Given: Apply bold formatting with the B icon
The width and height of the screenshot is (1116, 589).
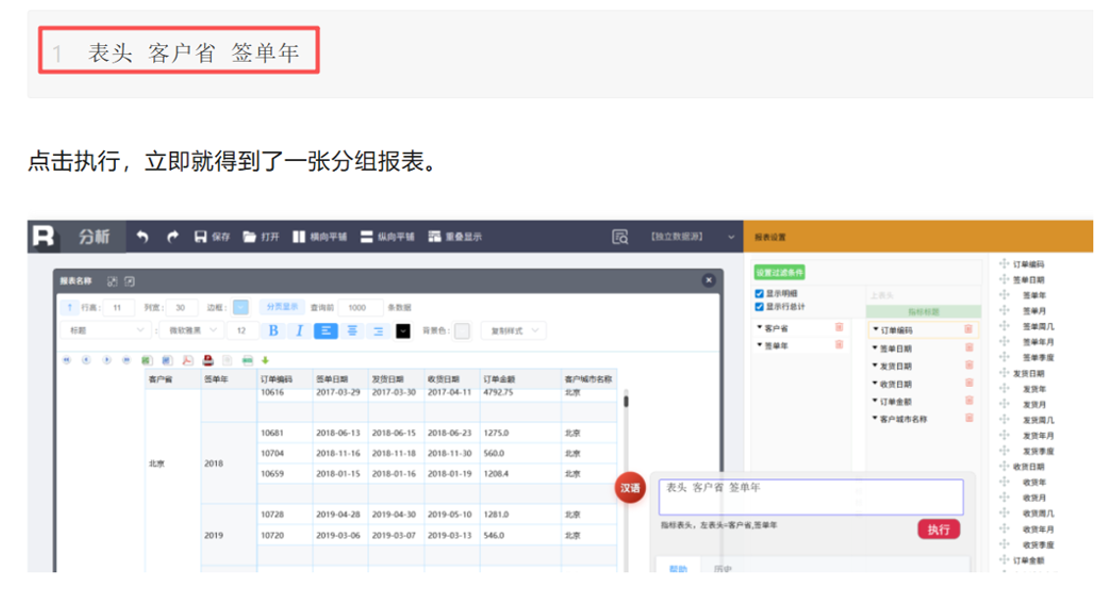Looking at the screenshot, I should (273, 331).
